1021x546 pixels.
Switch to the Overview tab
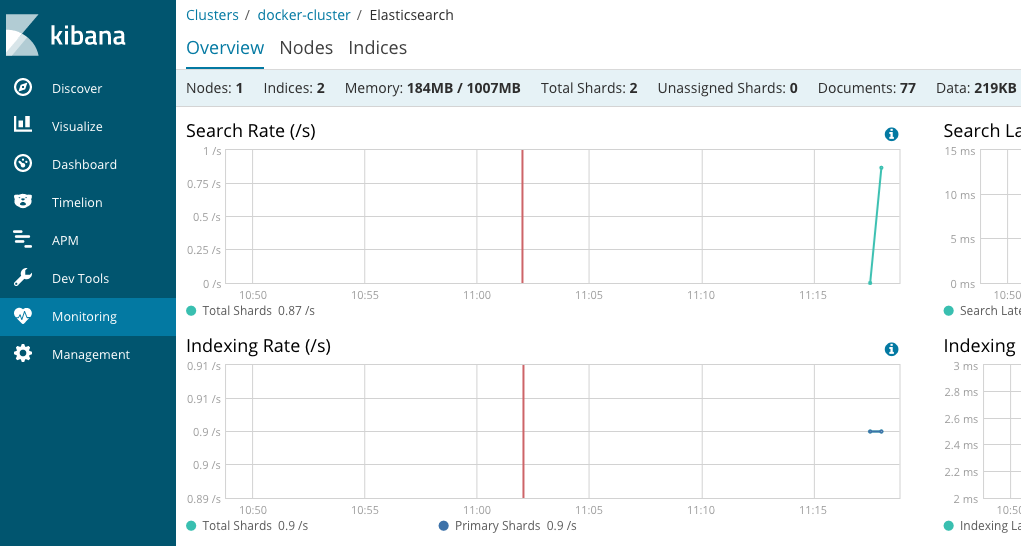[x=225, y=48]
